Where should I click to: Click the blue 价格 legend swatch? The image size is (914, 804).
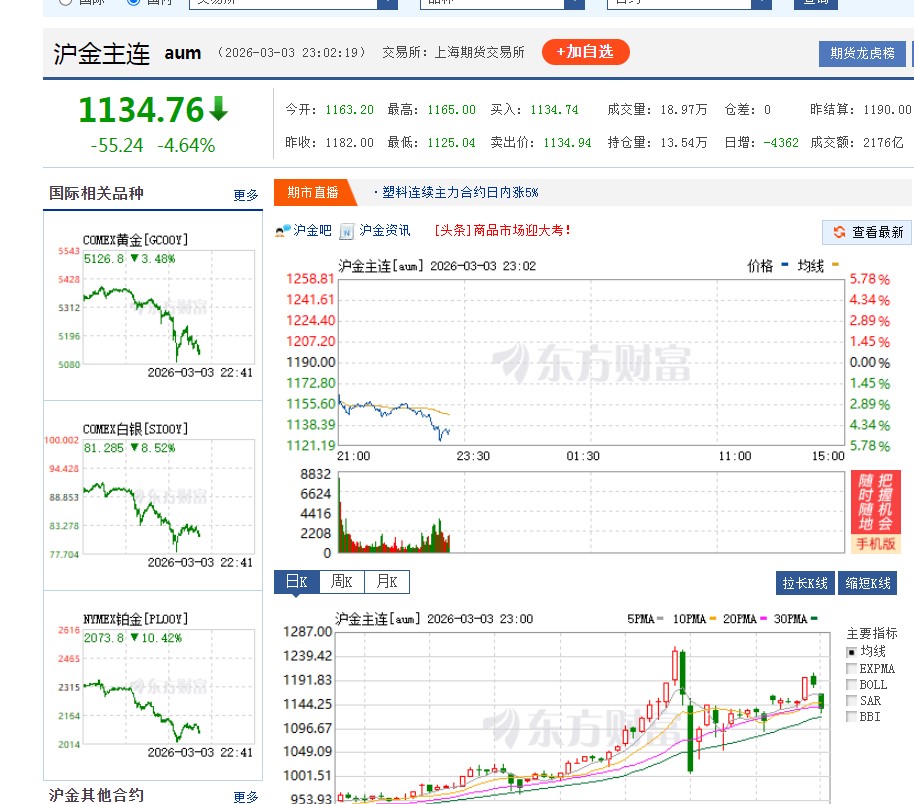pyautogui.click(x=784, y=265)
